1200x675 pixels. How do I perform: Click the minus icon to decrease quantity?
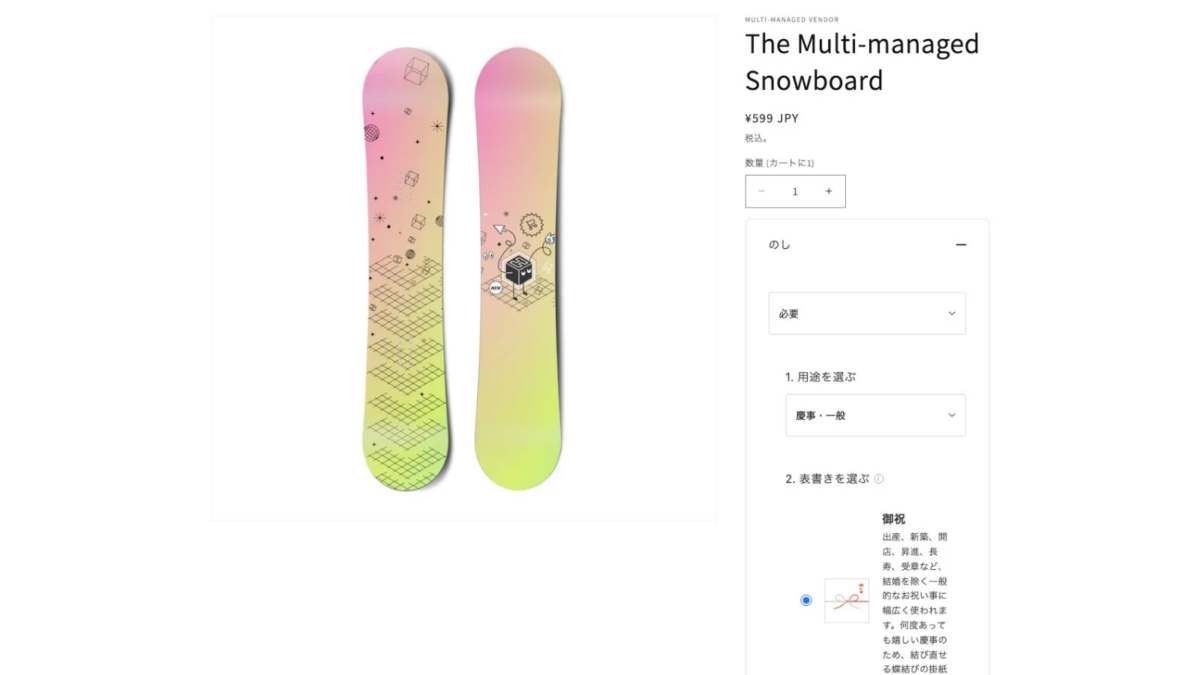pos(761,191)
